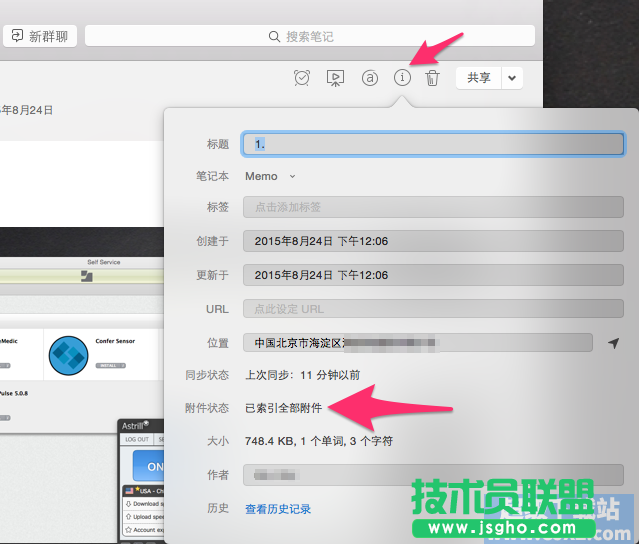This screenshot has height=544, width=639.
Task: Delete the note using the trash icon
Action: 432,78
